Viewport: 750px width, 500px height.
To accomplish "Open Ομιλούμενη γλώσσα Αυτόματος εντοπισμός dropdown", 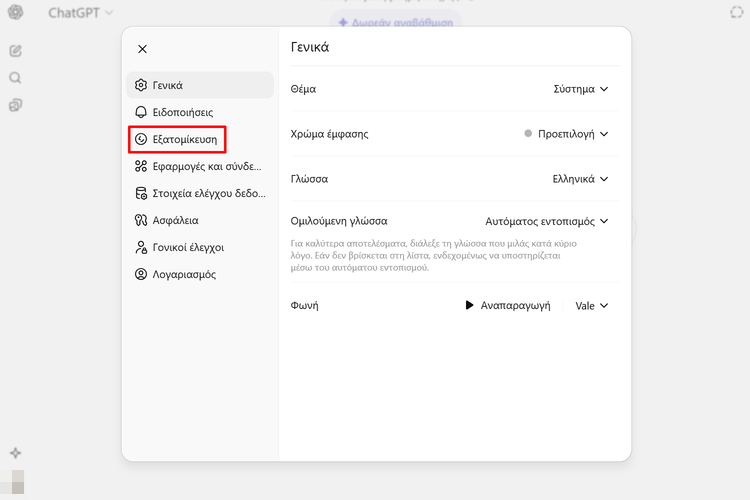I will [547, 221].
